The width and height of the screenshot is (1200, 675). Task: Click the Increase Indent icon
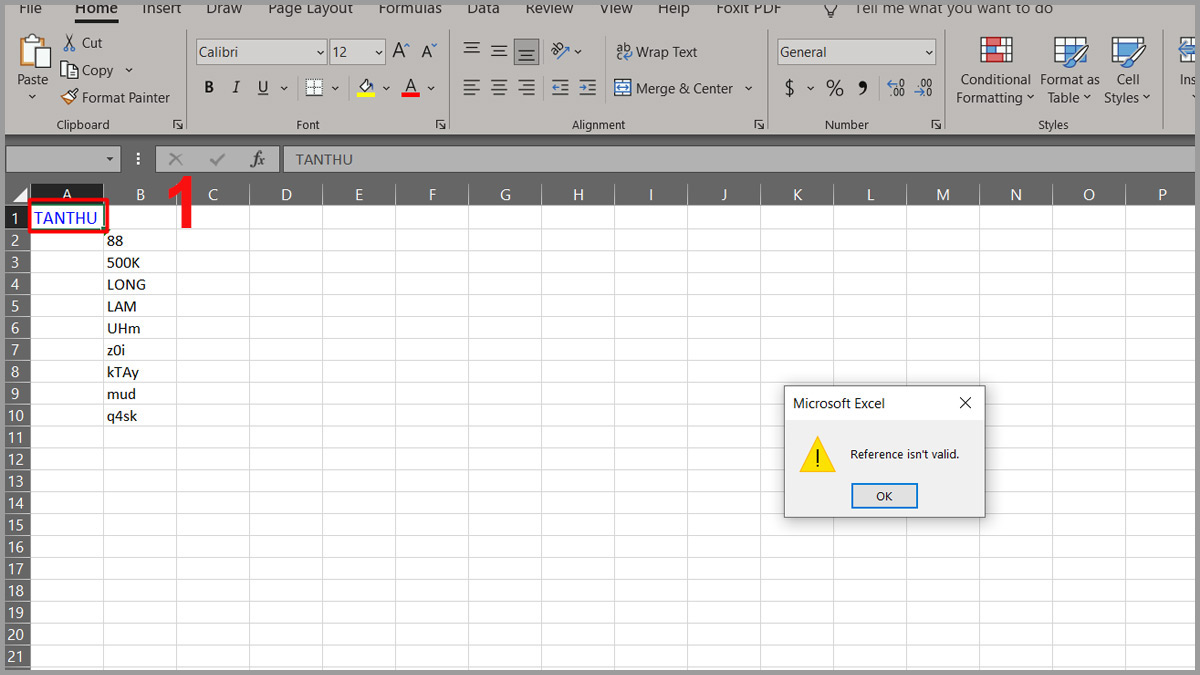click(x=587, y=88)
